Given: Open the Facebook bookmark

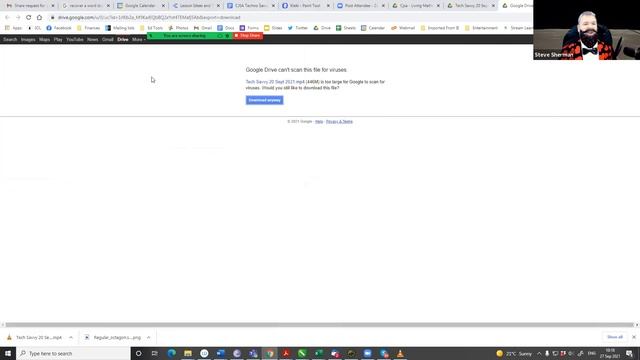Looking at the screenshot, I should point(59,28).
